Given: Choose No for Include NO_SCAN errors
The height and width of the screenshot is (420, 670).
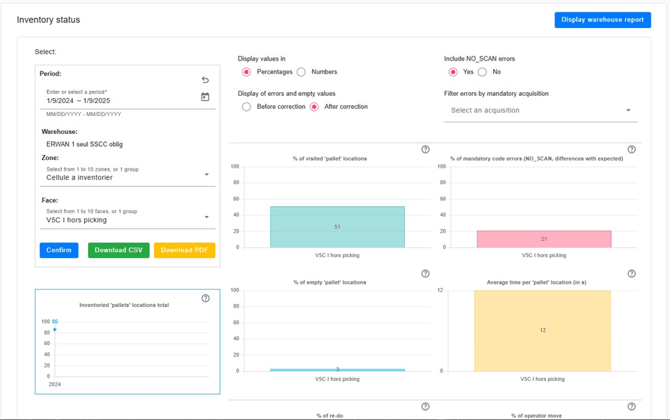Looking at the screenshot, I should coord(482,72).
